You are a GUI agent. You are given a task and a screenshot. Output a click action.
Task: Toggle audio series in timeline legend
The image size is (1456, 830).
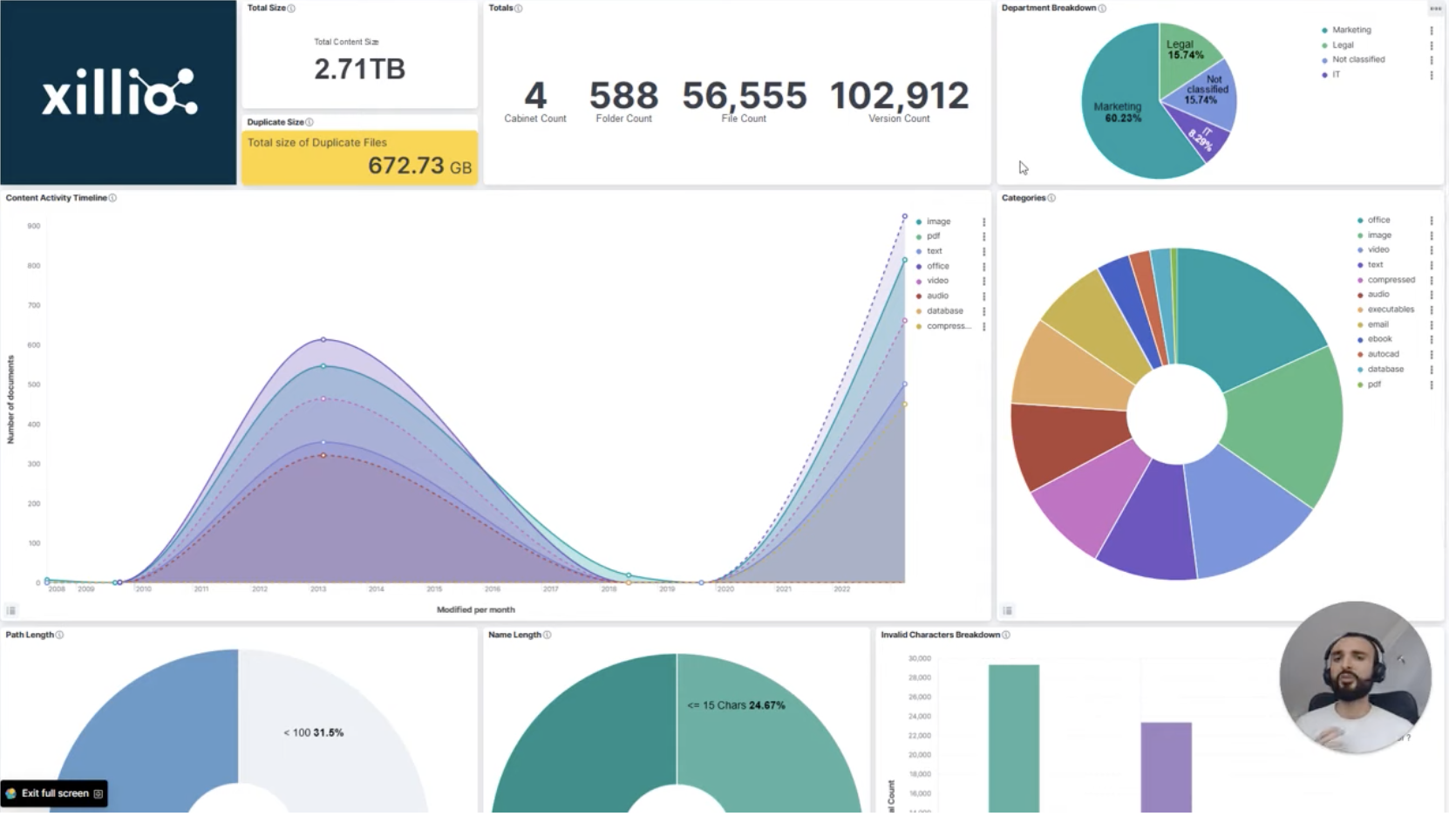click(x=937, y=296)
